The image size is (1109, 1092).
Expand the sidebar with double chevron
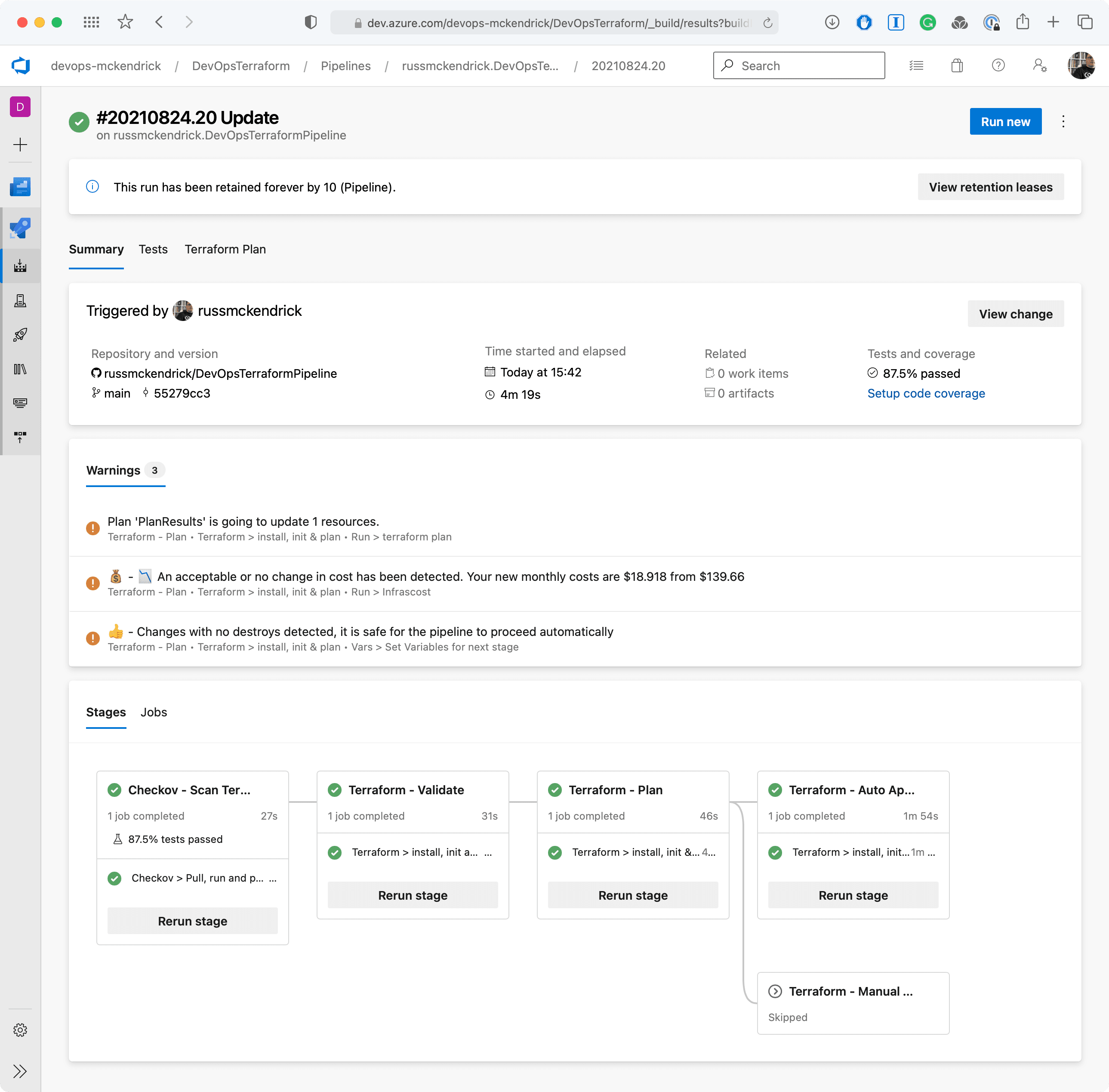[20, 1071]
